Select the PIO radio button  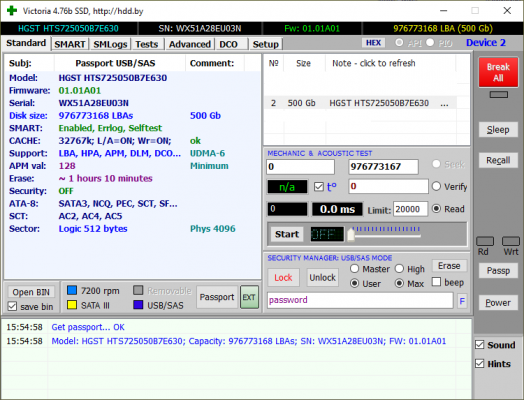[430, 42]
